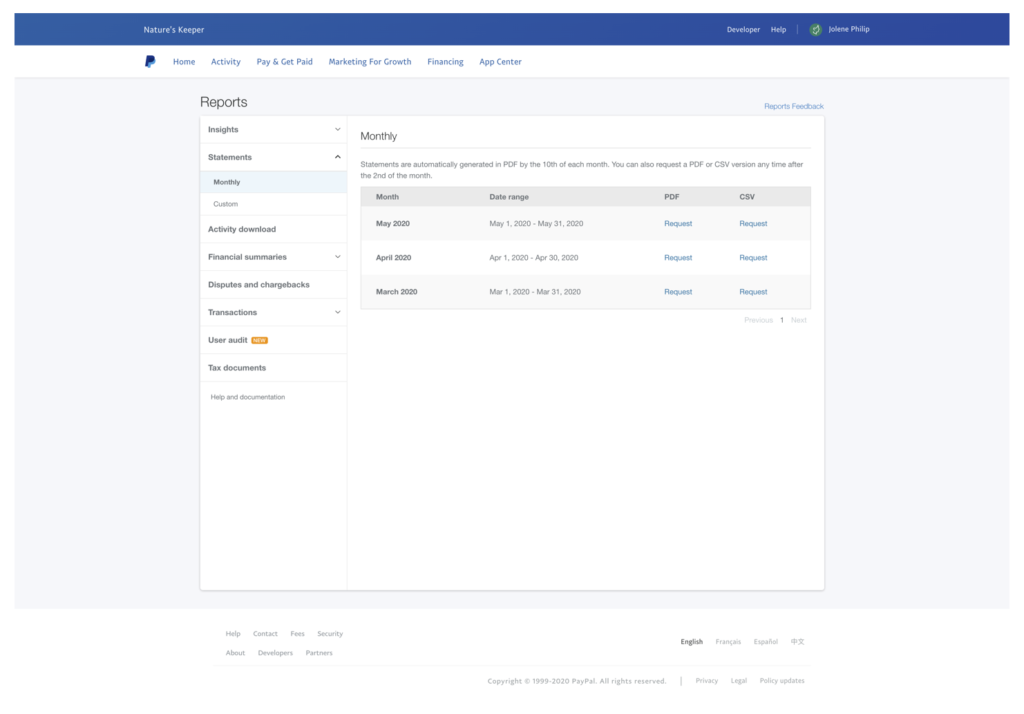Request CSV for April 2020
Image resolution: width=1024 pixels, height=714 pixels.
753,257
